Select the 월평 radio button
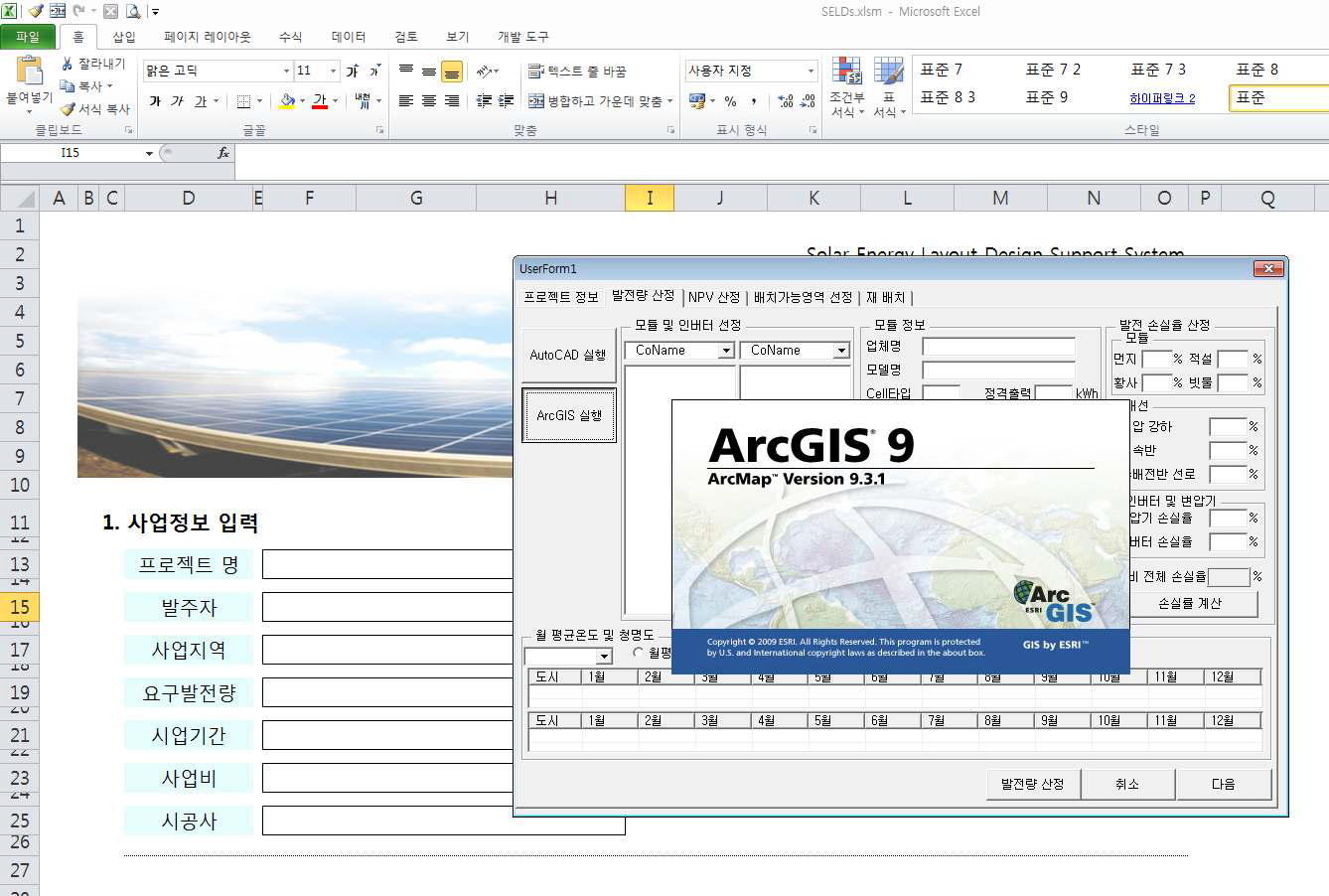 pyautogui.click(x=638, y=653)
